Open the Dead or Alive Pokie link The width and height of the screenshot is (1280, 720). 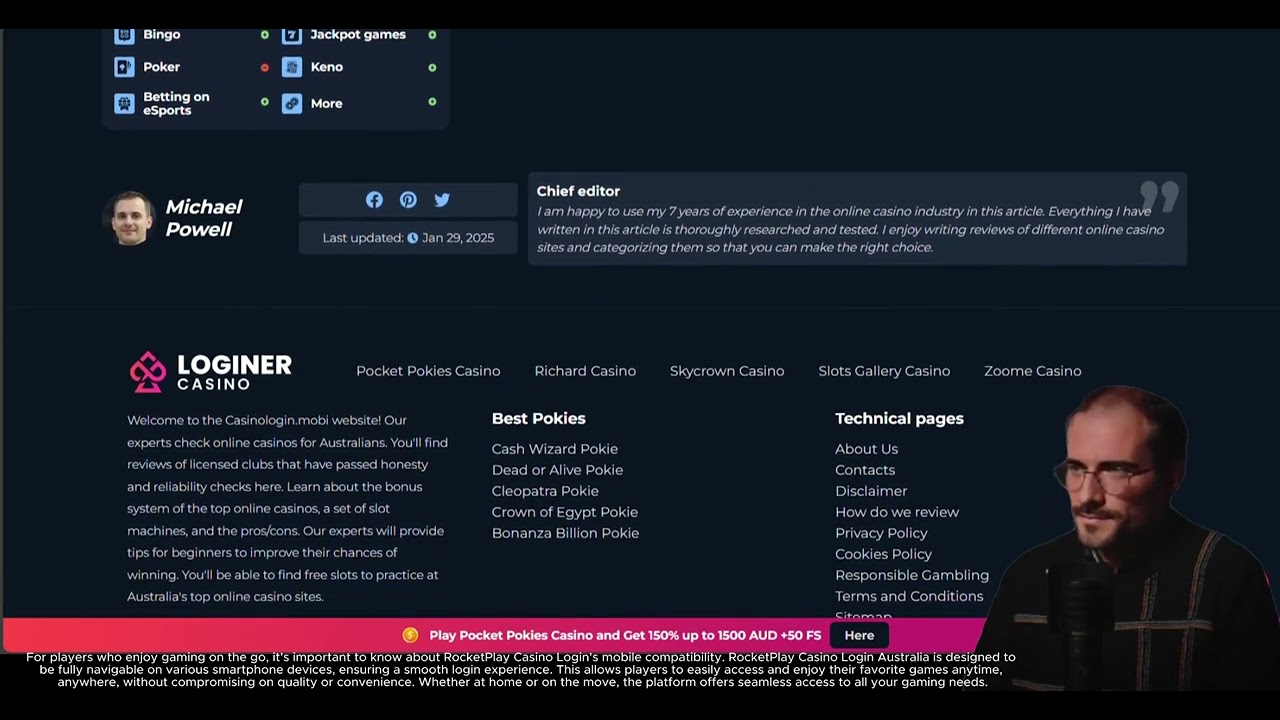click(x=557, y=470)
